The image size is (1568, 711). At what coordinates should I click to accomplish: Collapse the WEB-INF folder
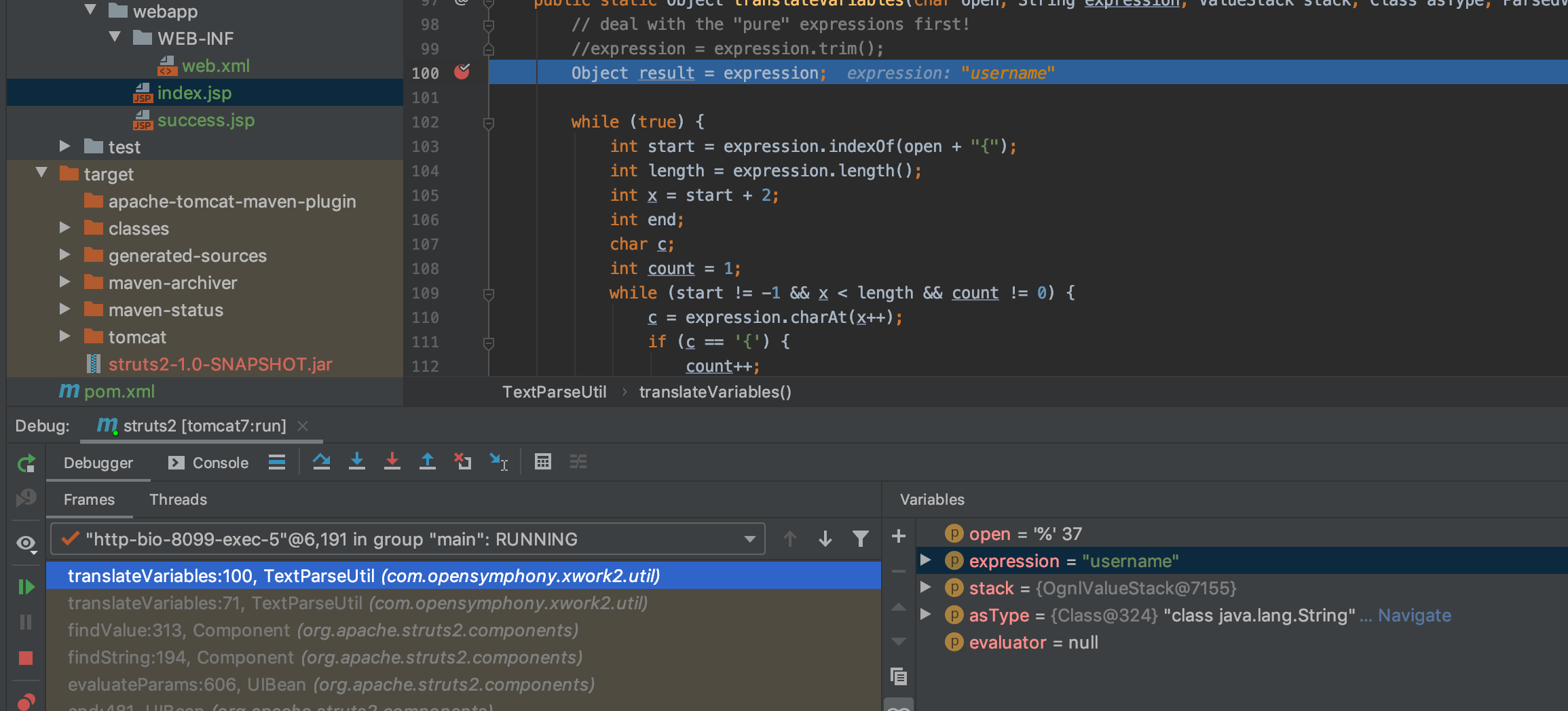click(115, 37)
